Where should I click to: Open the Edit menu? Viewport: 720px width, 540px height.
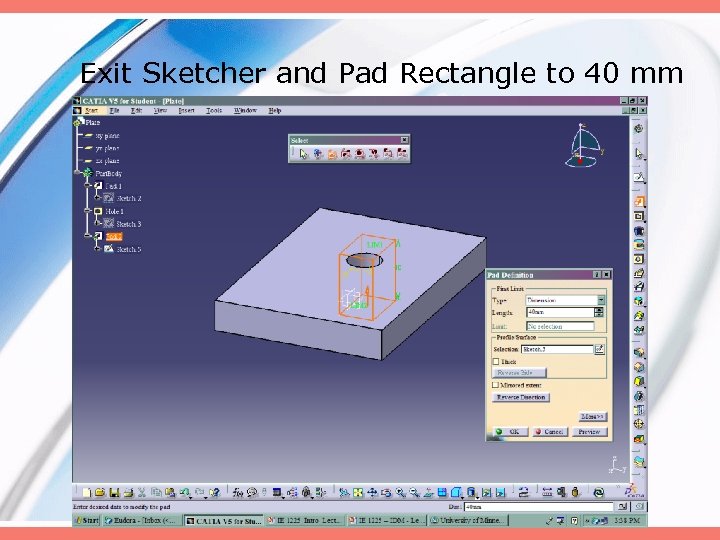click(136, 111)
